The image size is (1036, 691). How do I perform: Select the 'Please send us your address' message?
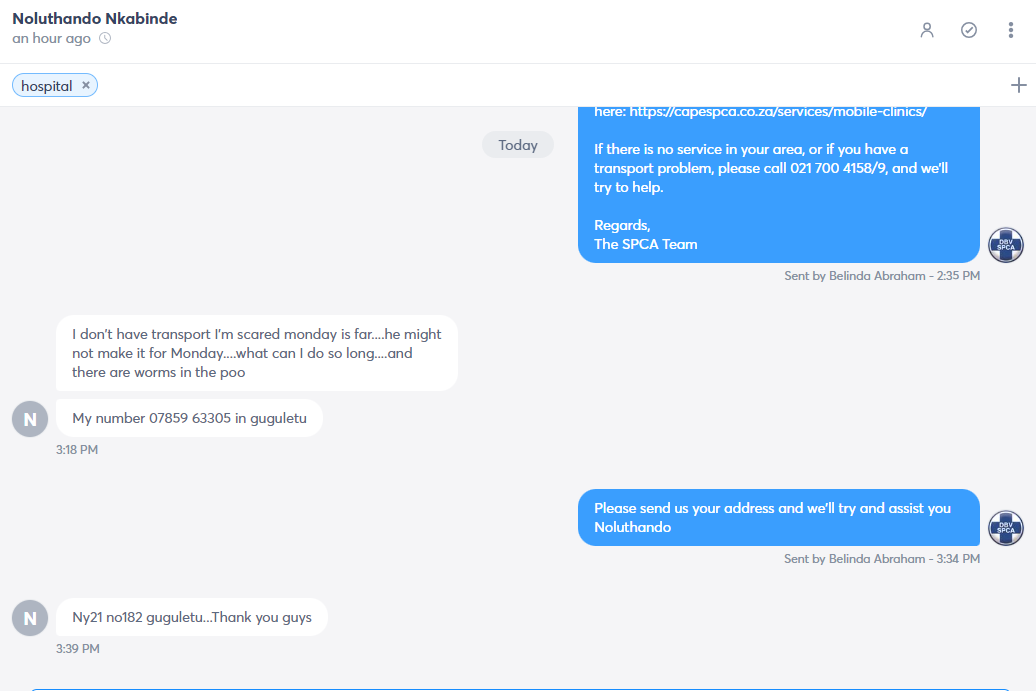pos(778,517)
